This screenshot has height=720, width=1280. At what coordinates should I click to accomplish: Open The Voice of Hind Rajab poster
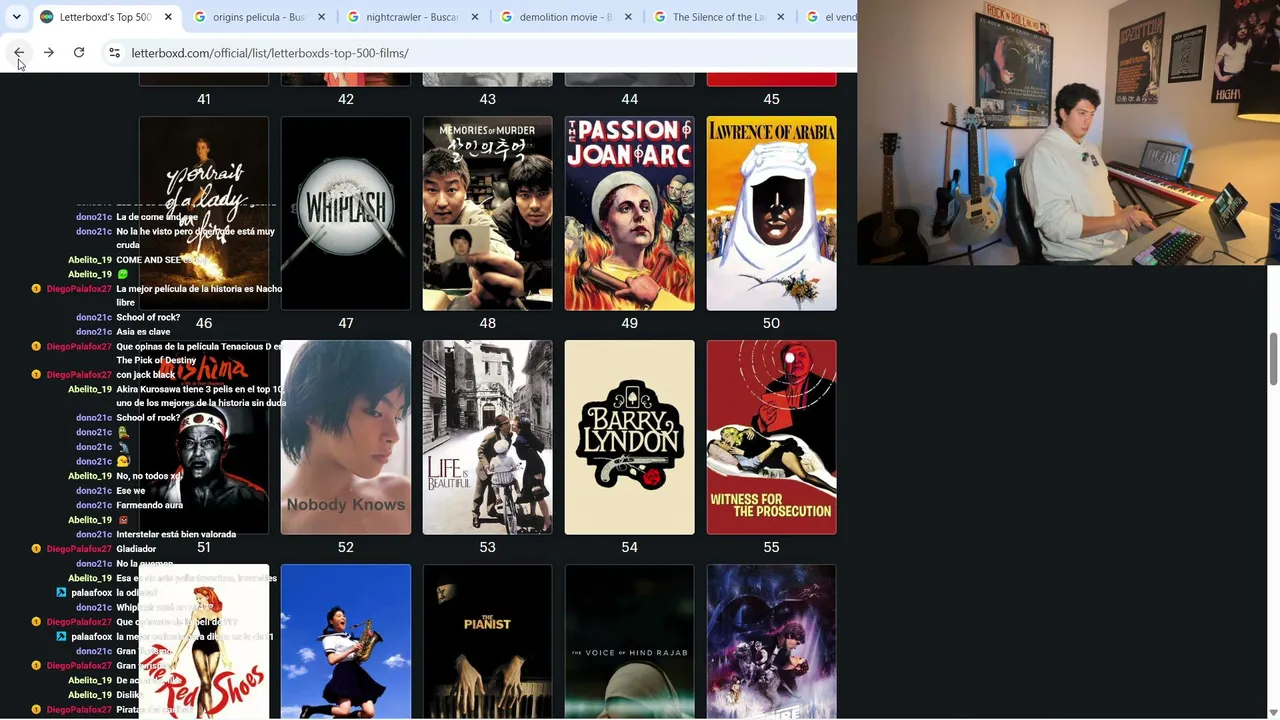(x=630, y=642)
